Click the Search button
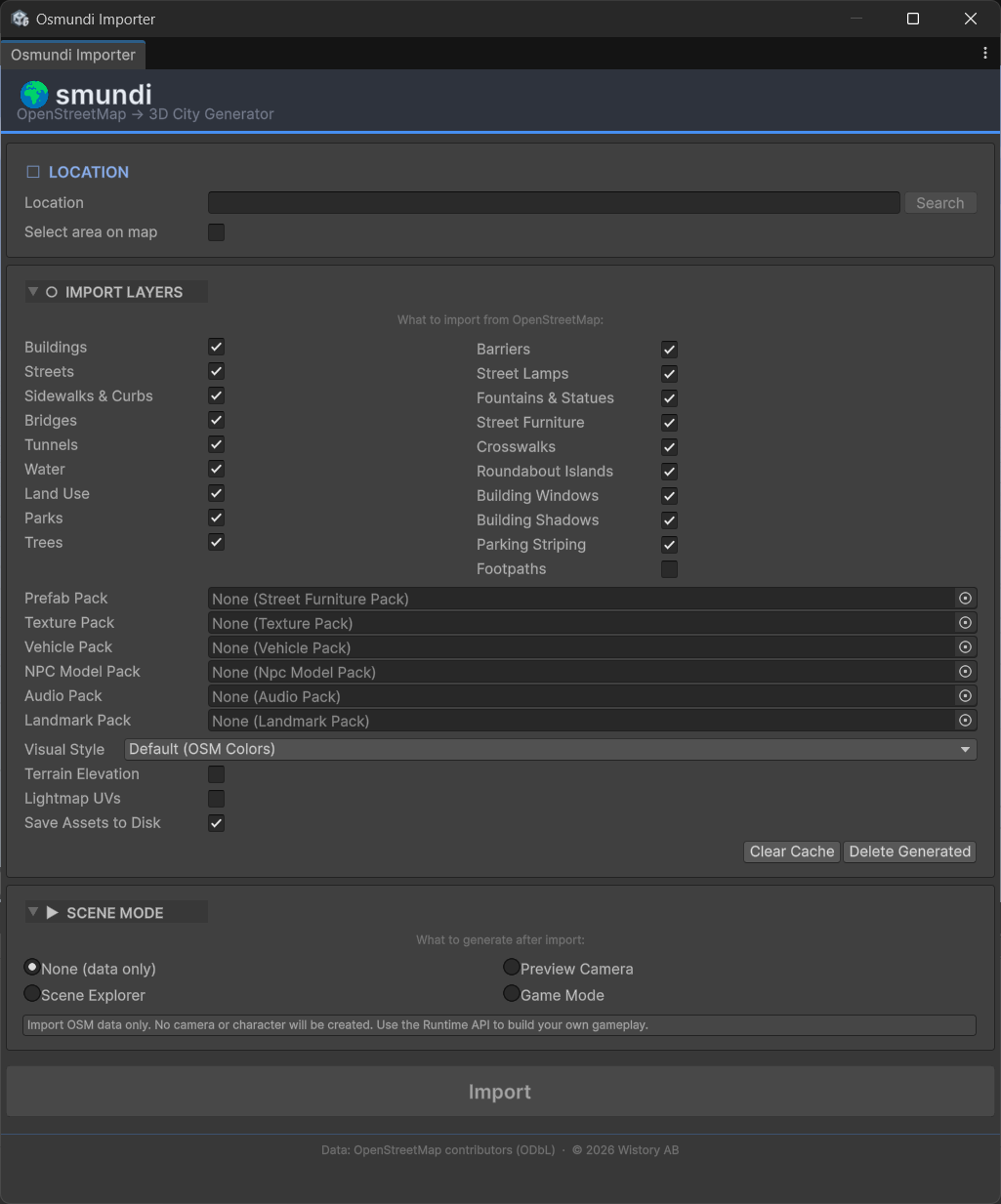 click(939, 202)
